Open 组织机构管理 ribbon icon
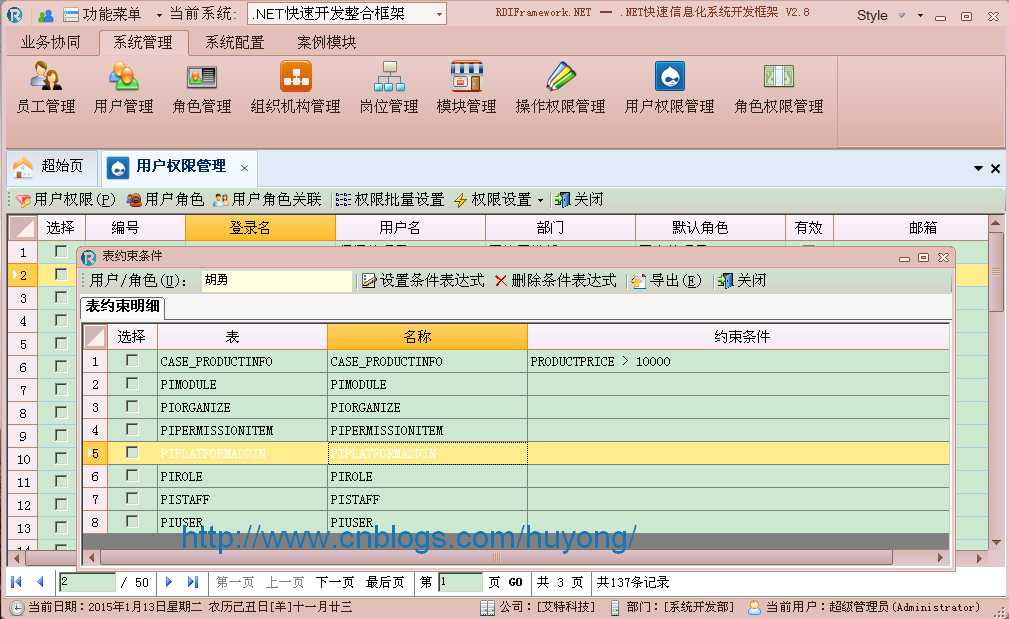The height and width of the screenshot is (619, 1009). (295, 88)
